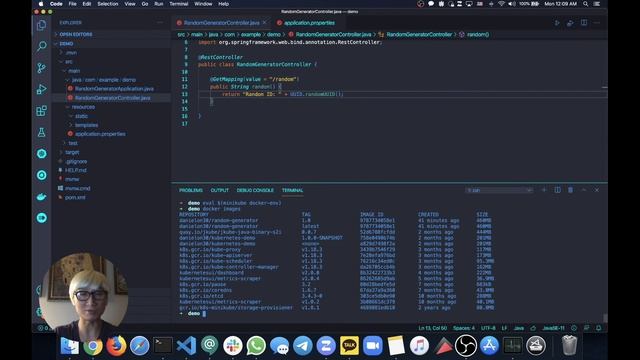Open Visual Studio Code in the Dock
640x360 pixels.
[x=186, y=346]
